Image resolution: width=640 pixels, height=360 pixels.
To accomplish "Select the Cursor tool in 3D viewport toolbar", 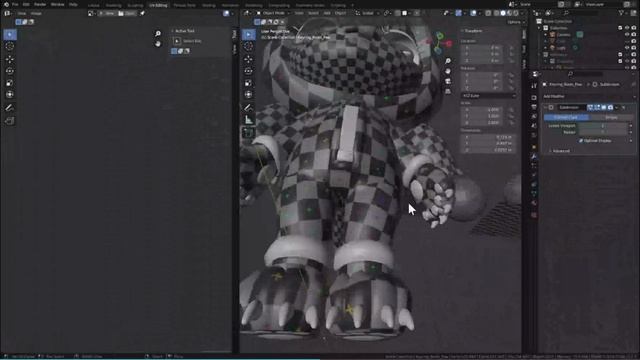I will (248, 46).
